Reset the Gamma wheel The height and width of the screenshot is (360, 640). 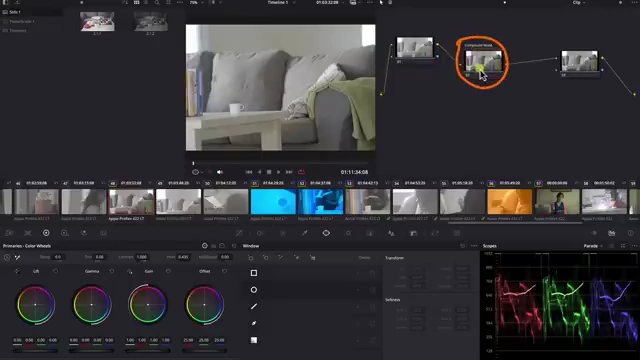pyautogui.click(x=112, y=271)
